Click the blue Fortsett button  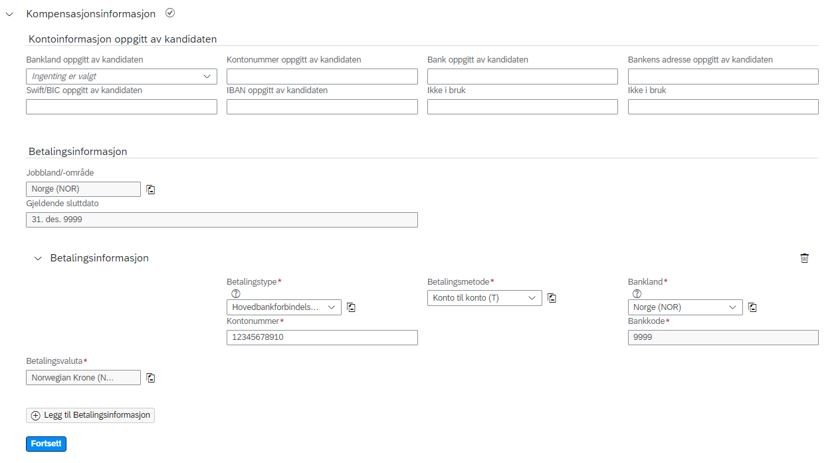pos(46,444)
